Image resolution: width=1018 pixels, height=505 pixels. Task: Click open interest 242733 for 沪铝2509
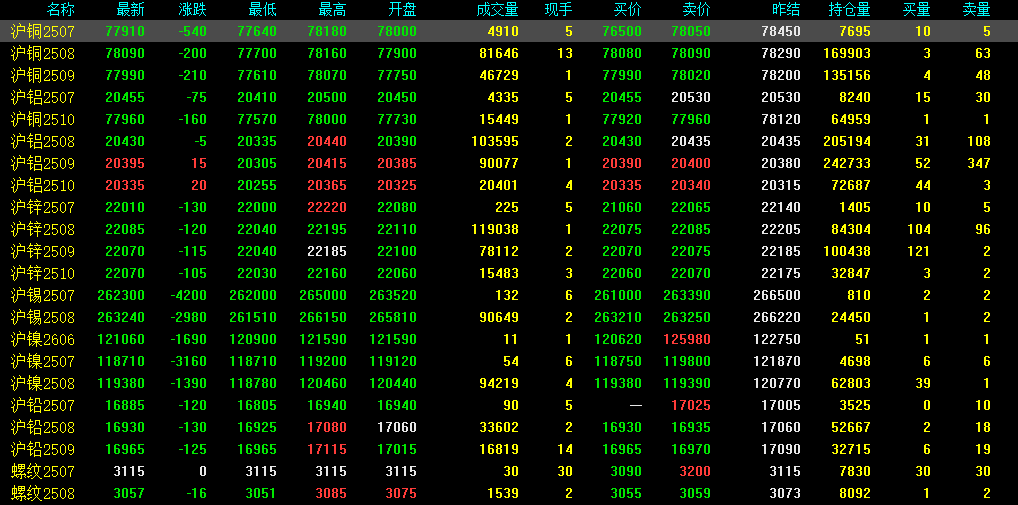[847, 164]
